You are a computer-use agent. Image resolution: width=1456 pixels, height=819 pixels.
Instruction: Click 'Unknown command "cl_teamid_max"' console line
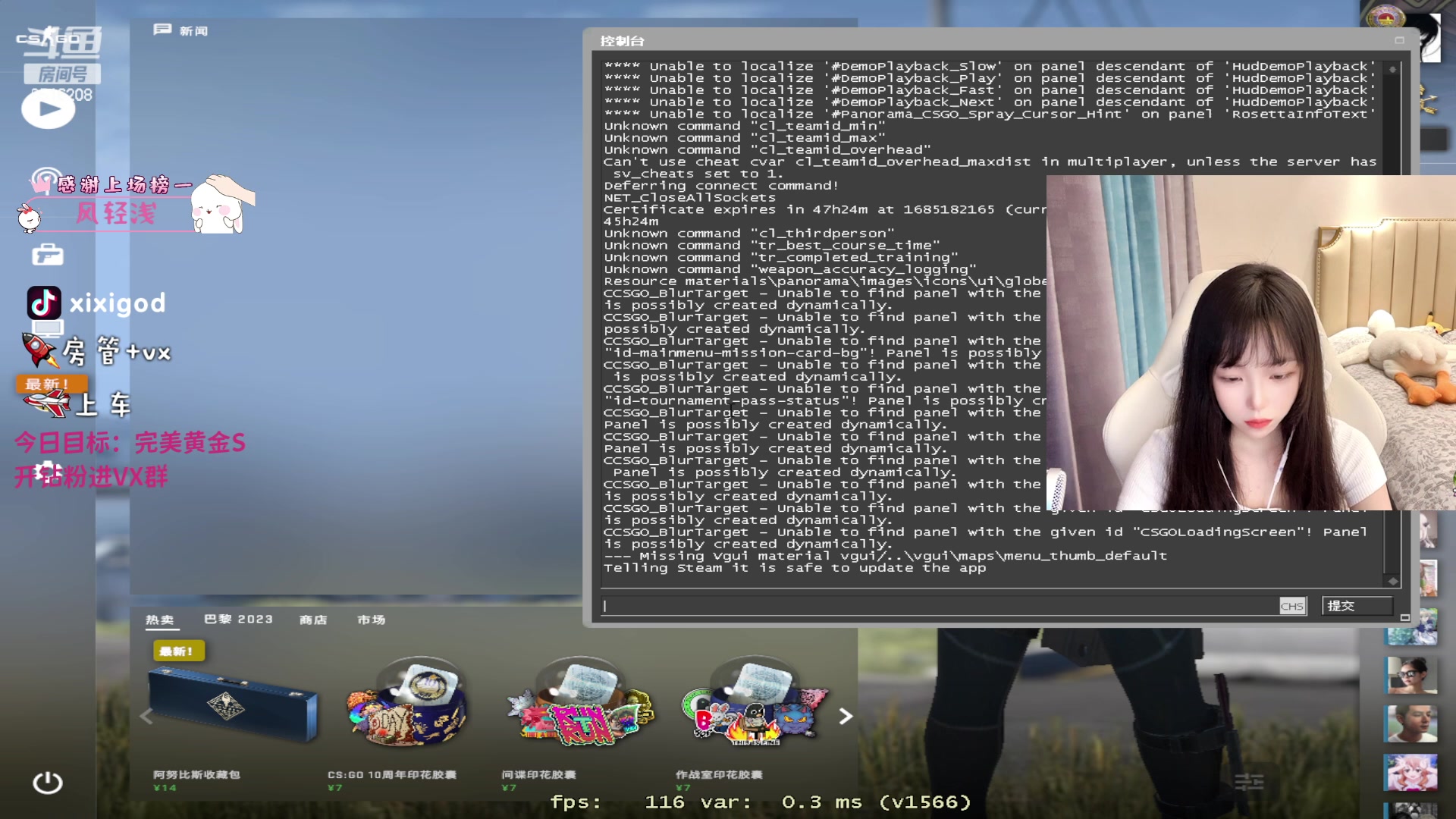(745, 138)
